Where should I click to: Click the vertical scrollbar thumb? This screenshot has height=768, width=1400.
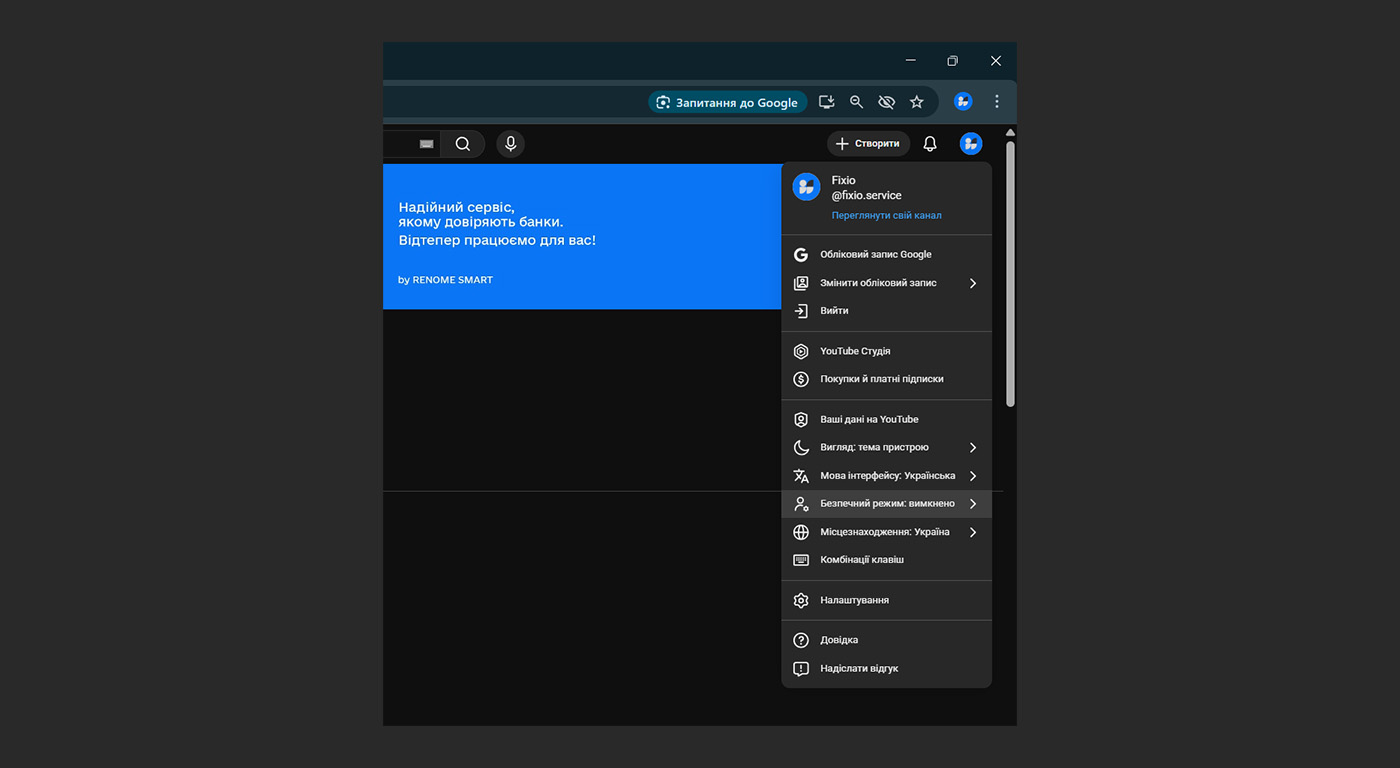click(x=1010, y=274)
